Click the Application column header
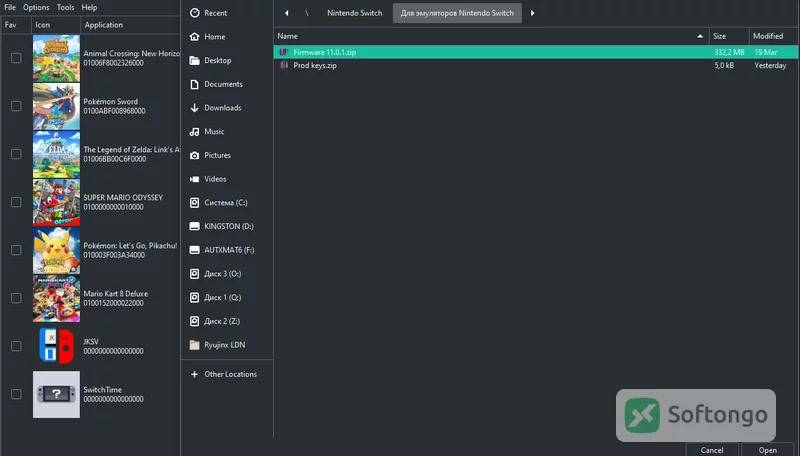The image size is (800, 456). pyautogui.click(x=130, y=24)
